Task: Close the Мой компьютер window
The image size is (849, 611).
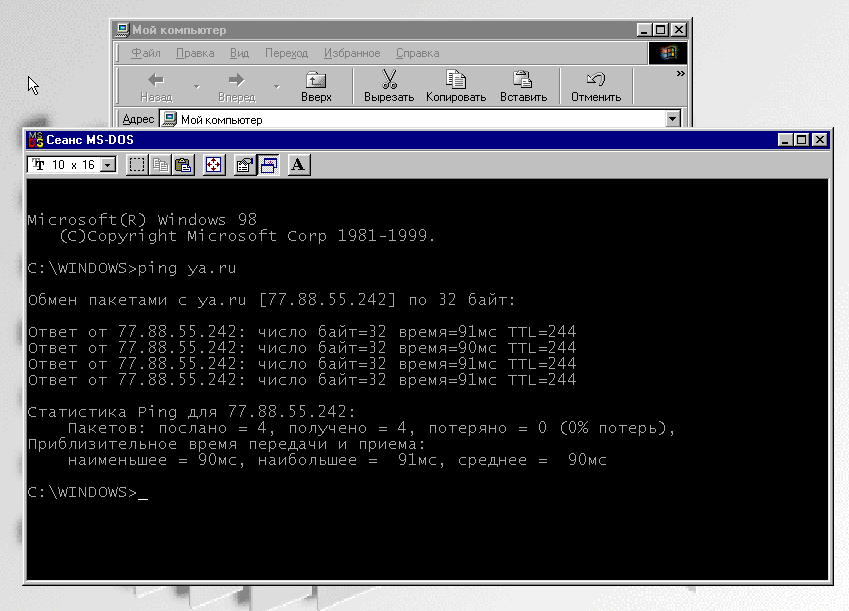Action: coord(678,30)
